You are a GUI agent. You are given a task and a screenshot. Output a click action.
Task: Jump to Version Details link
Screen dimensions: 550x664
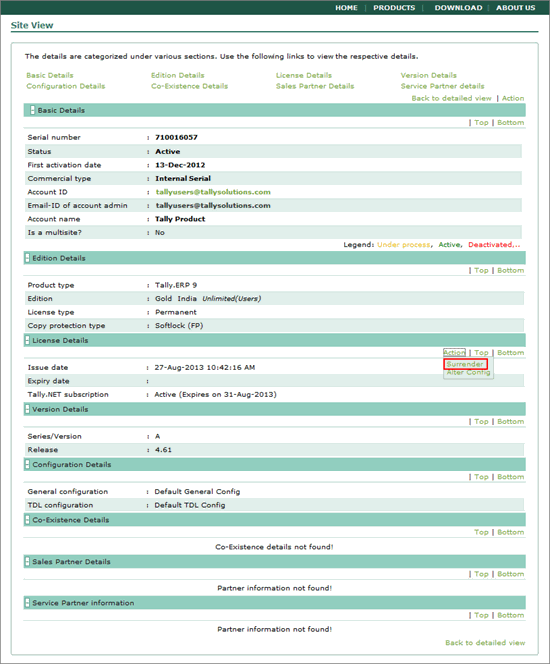(428, 75)
